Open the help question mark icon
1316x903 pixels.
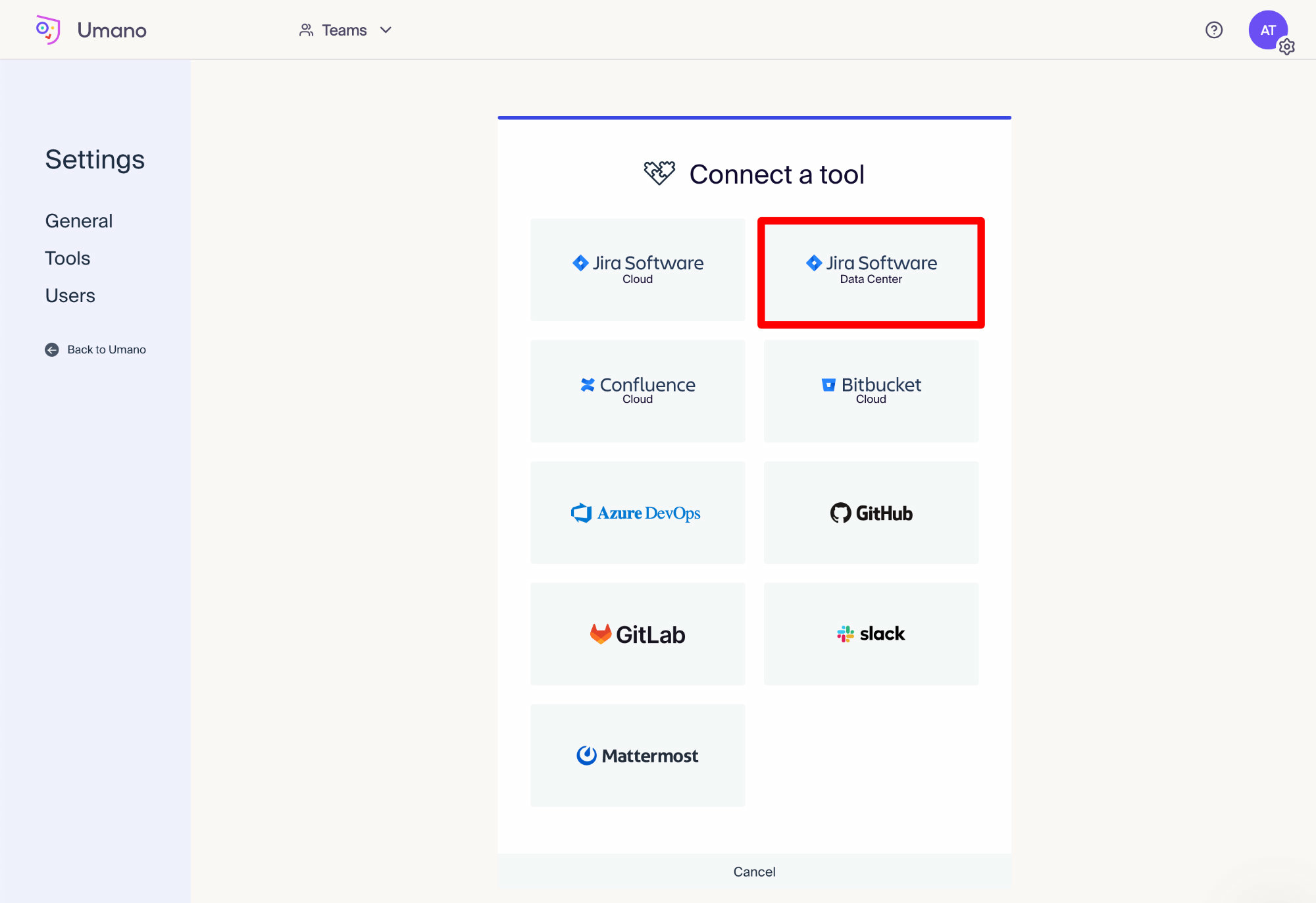[1214, 30]
